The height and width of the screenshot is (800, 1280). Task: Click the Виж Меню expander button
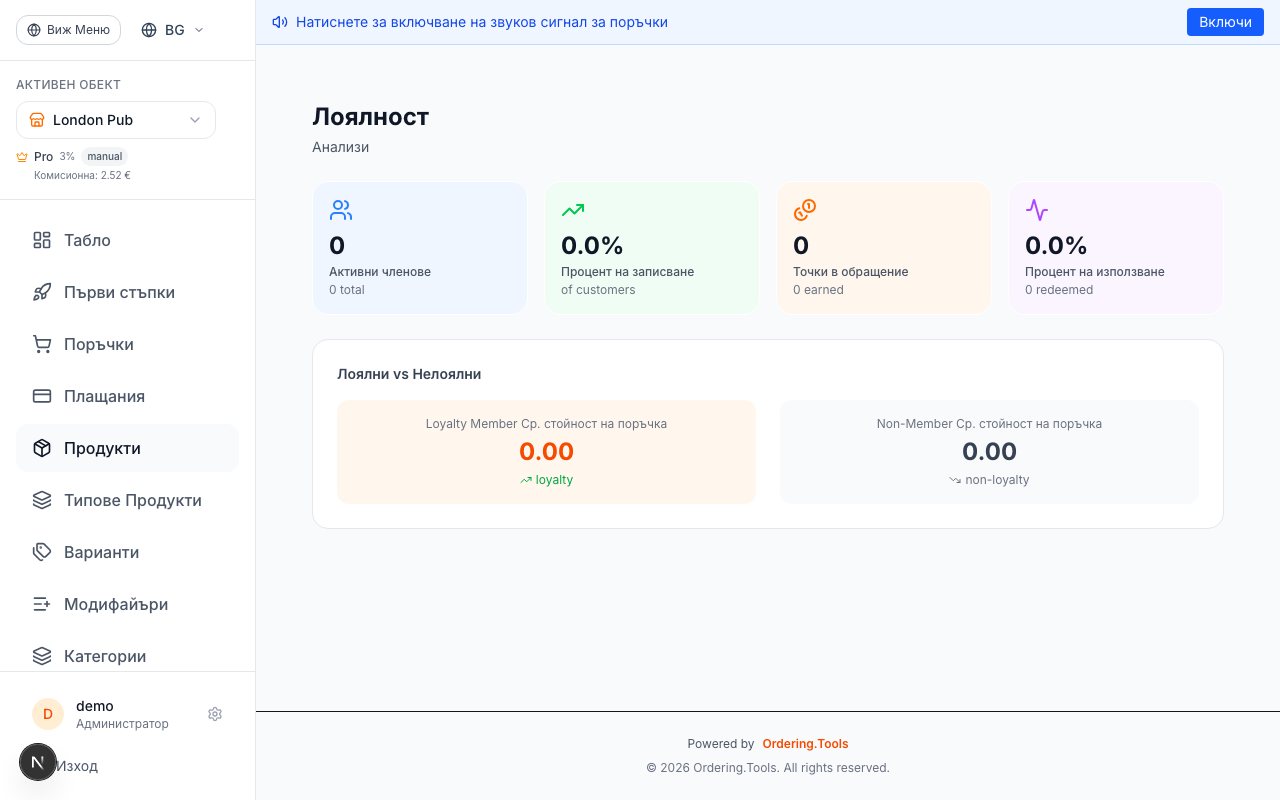[68, 29]
